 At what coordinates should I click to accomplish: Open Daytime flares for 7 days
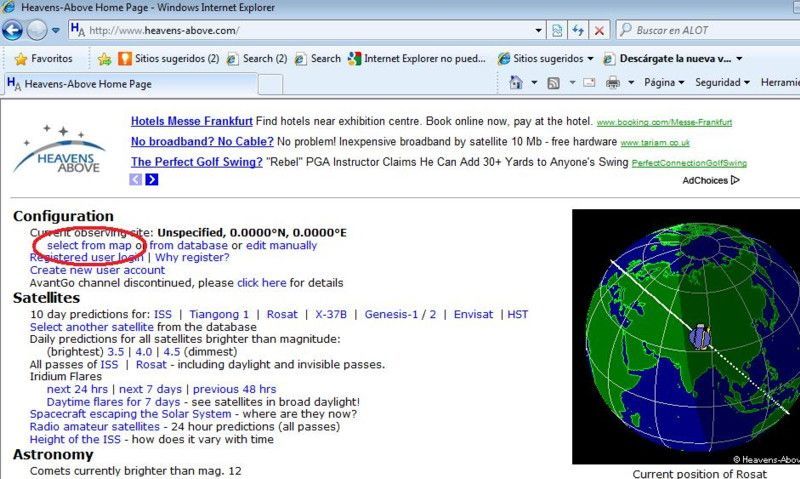click(113, 402)
